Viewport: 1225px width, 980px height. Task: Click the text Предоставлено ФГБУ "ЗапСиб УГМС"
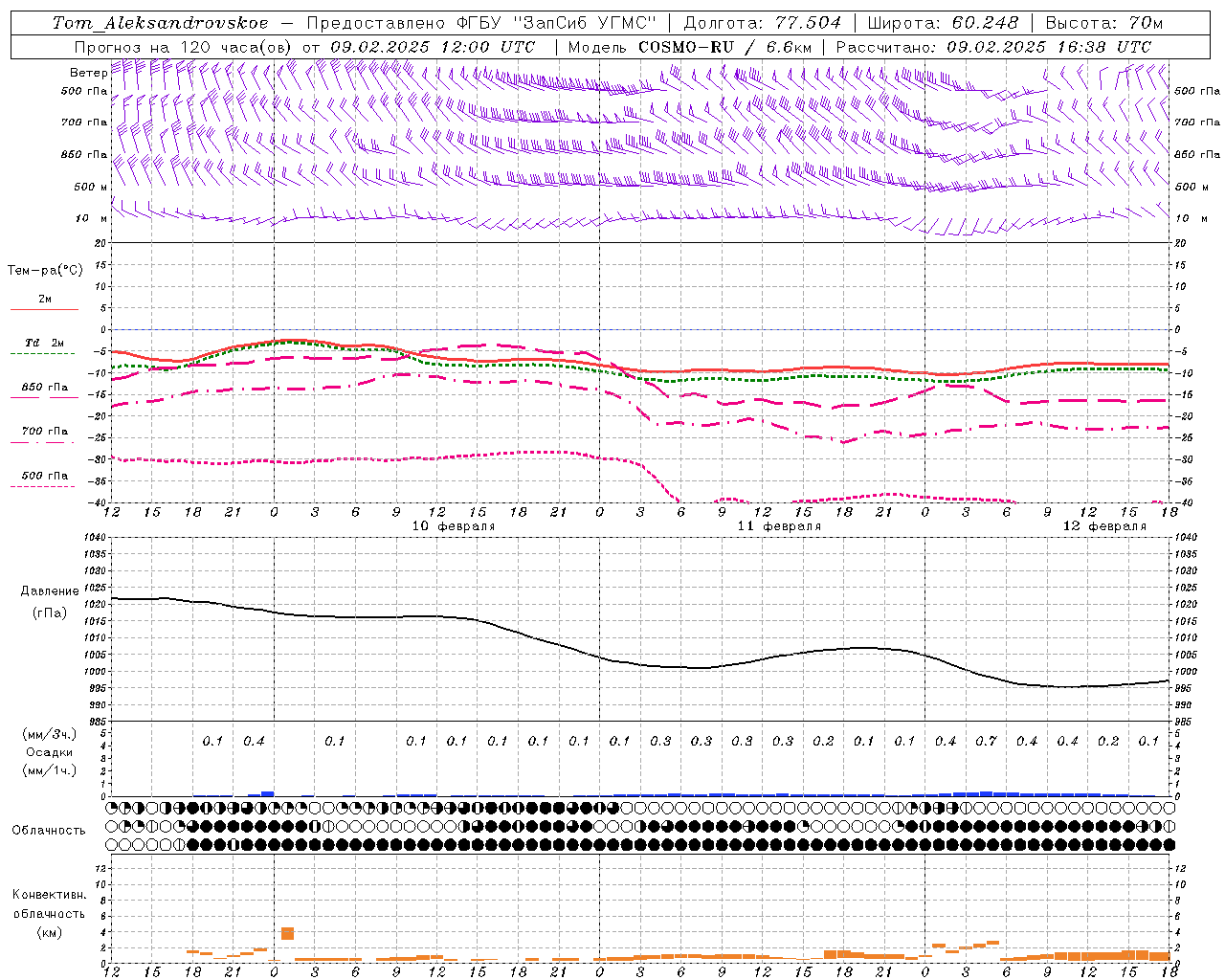[x=481, y=23]
